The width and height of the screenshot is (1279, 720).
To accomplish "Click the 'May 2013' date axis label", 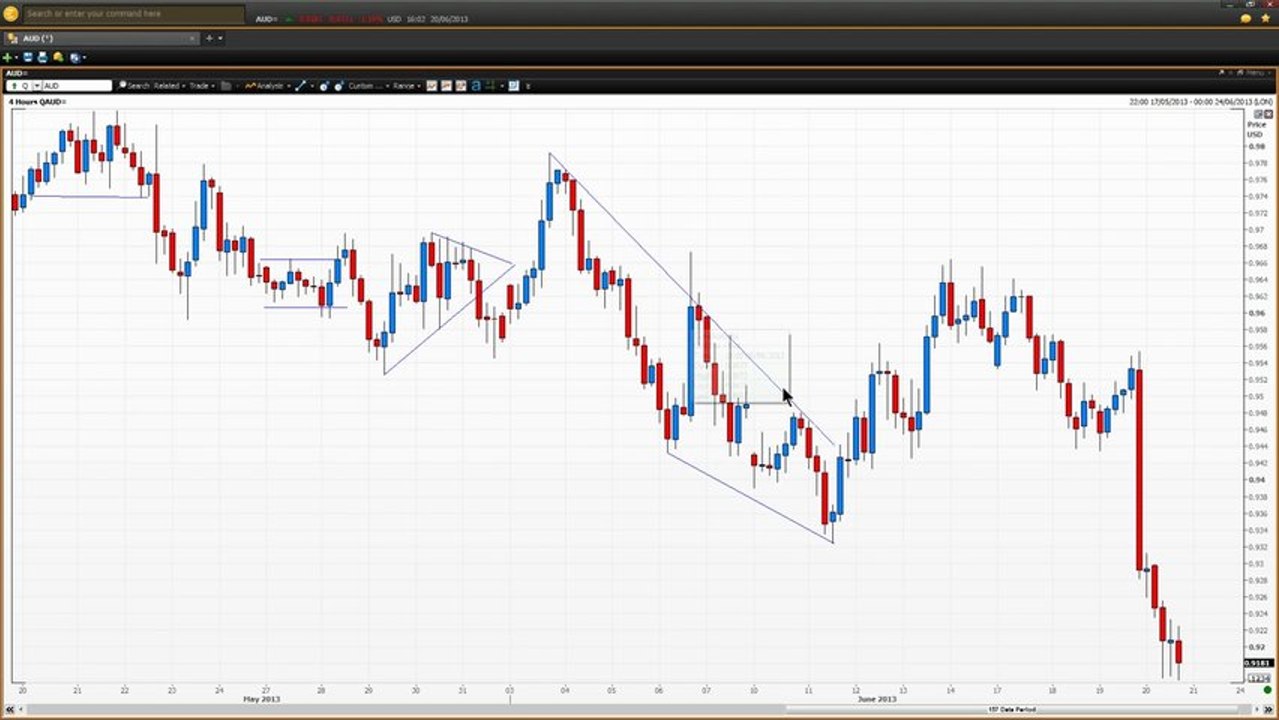I will 261,699.
